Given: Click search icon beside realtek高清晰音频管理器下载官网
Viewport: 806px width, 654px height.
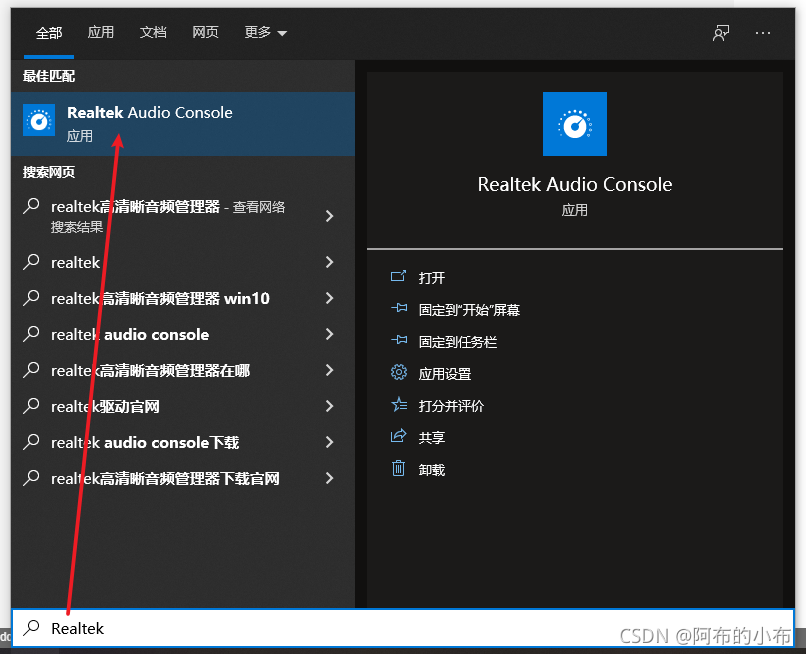Looking at the screenshot, I should click(x=31, y=478).
